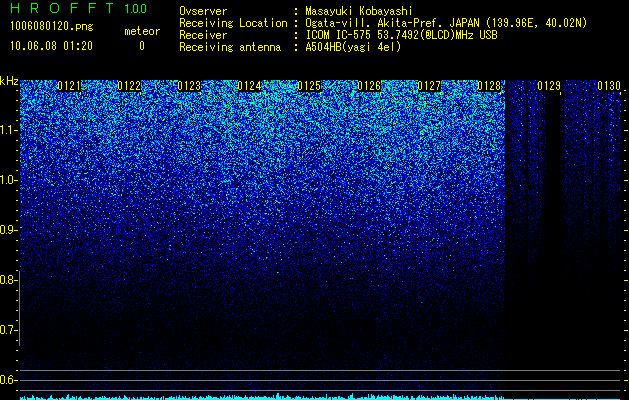629x400 pixels.
Task: Select the 0122 time marker
Action: click(x=129, y=86)
